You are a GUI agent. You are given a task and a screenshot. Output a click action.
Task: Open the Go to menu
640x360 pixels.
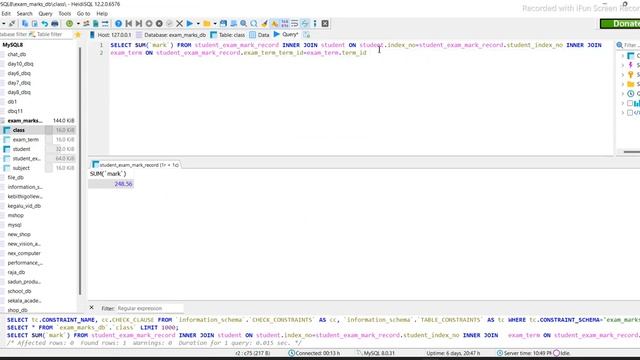tap(83, 13)
